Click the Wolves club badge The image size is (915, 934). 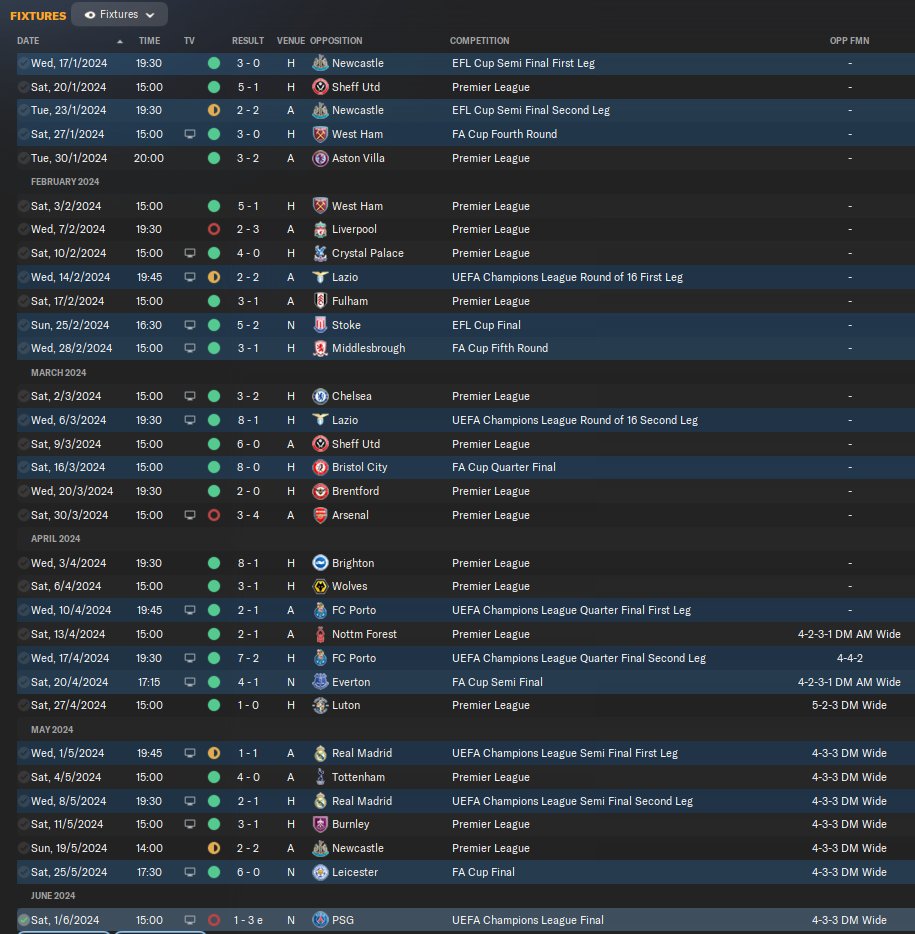[320, 586]
